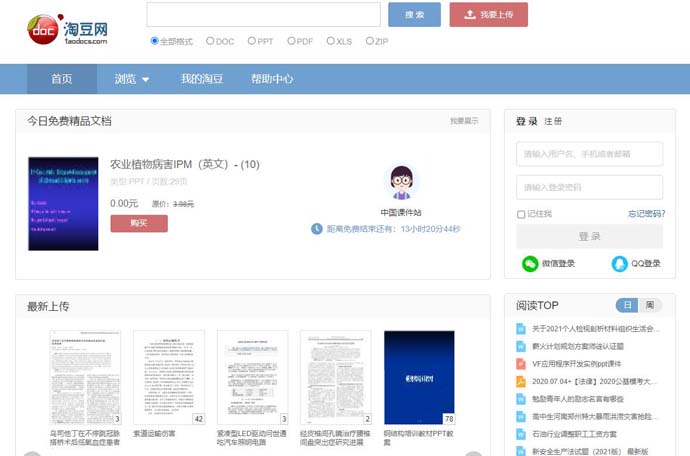
Task: Click the countdown clock icon
Action: click(317, 229)
